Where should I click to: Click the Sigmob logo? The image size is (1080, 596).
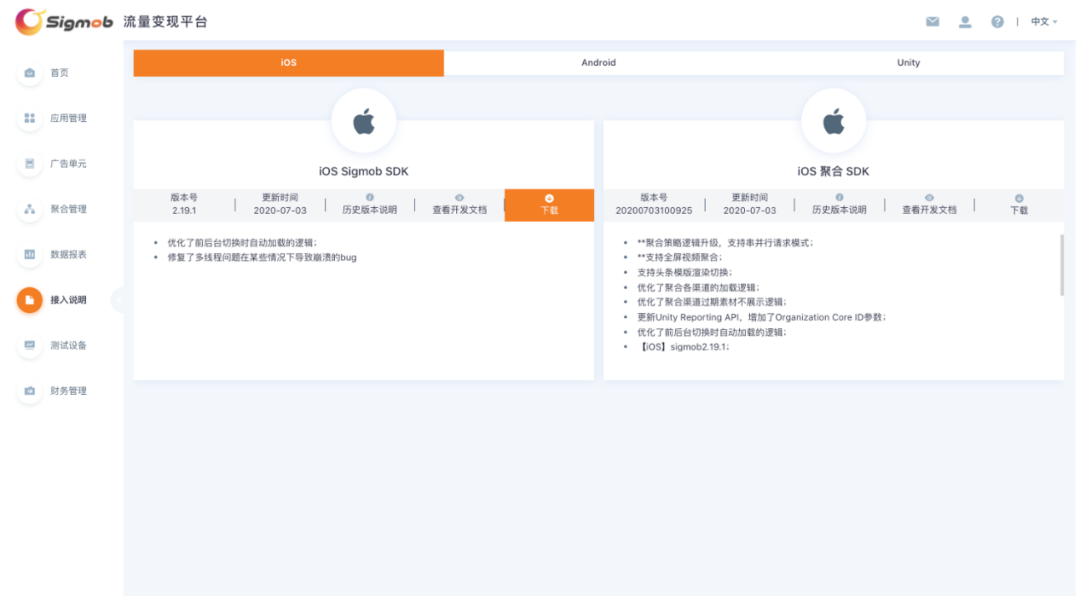coord(63,21)
